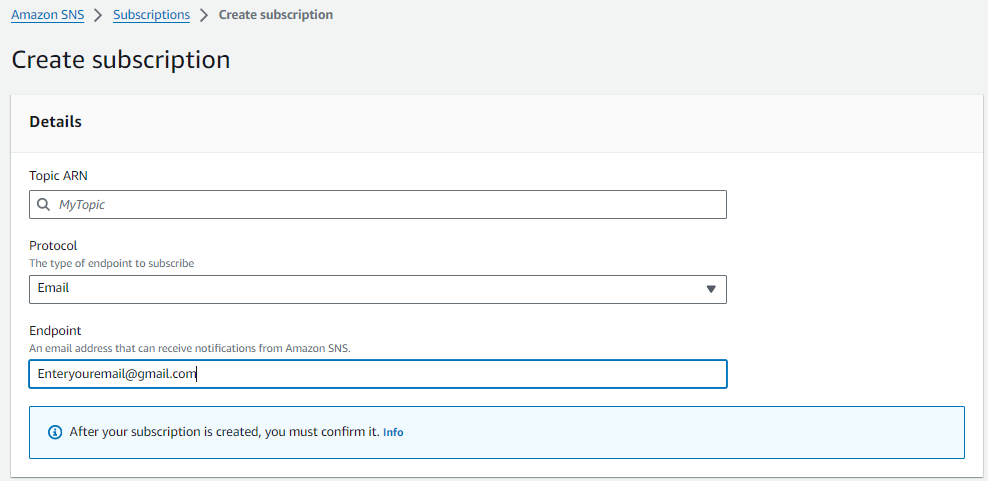Click the 'Topic ARN' field label
This screenshot has width=988, height=481.
coord(58,176)
